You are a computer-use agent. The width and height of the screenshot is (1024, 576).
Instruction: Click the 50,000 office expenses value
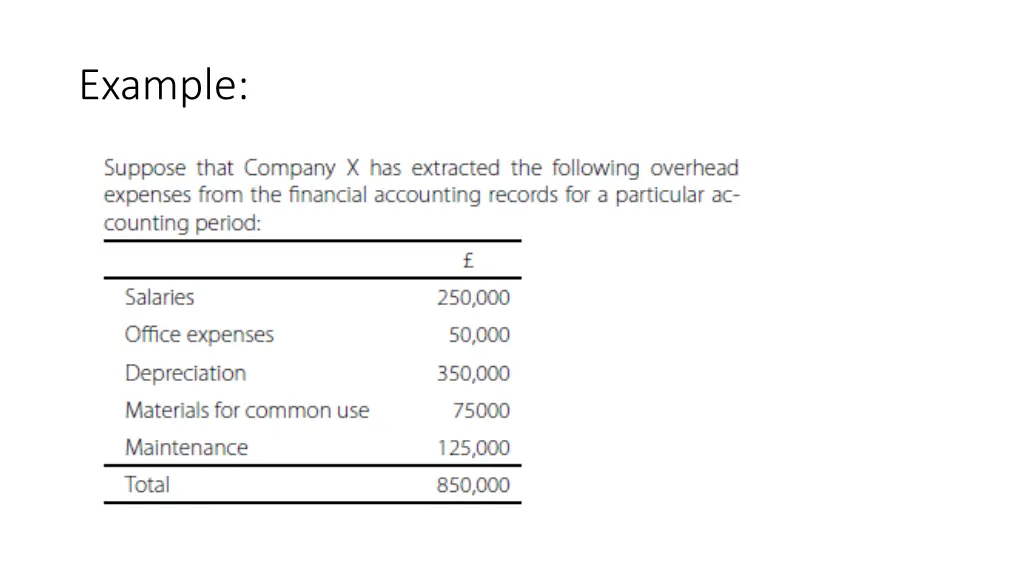(x=479, y=335)
